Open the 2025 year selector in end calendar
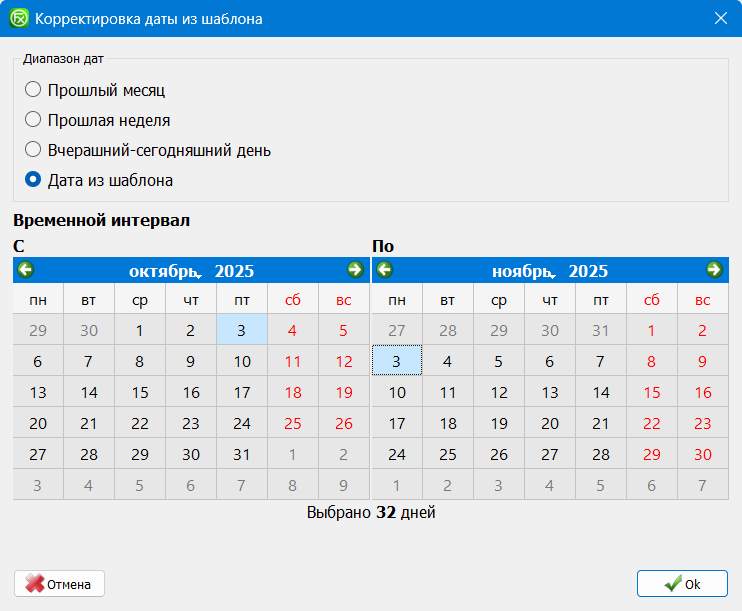Viewport: 742px width, 611px height. (x=588, y=271)
